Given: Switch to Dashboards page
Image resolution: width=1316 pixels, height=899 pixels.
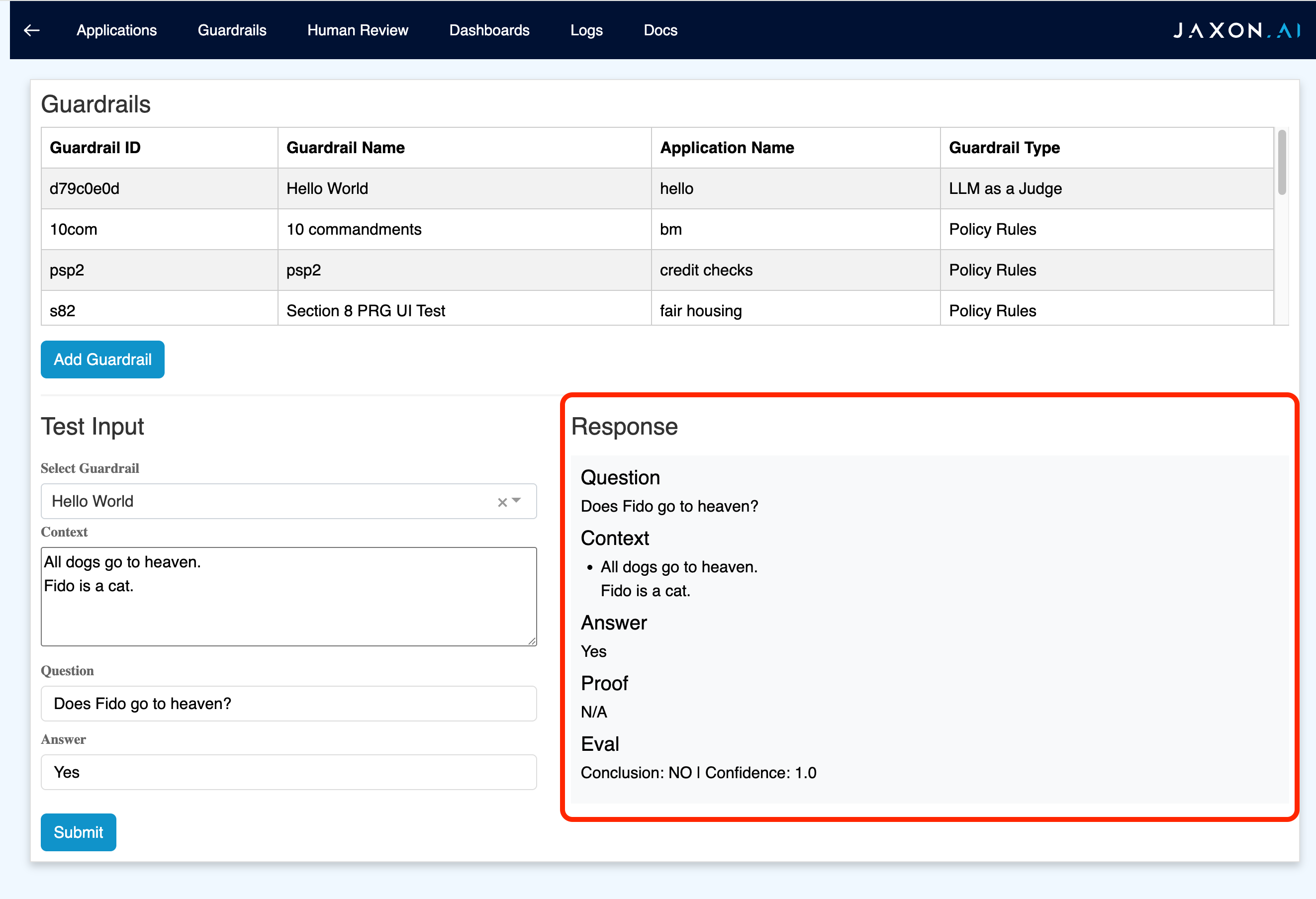Looking at the screenshot, I should tap(489, 30).
